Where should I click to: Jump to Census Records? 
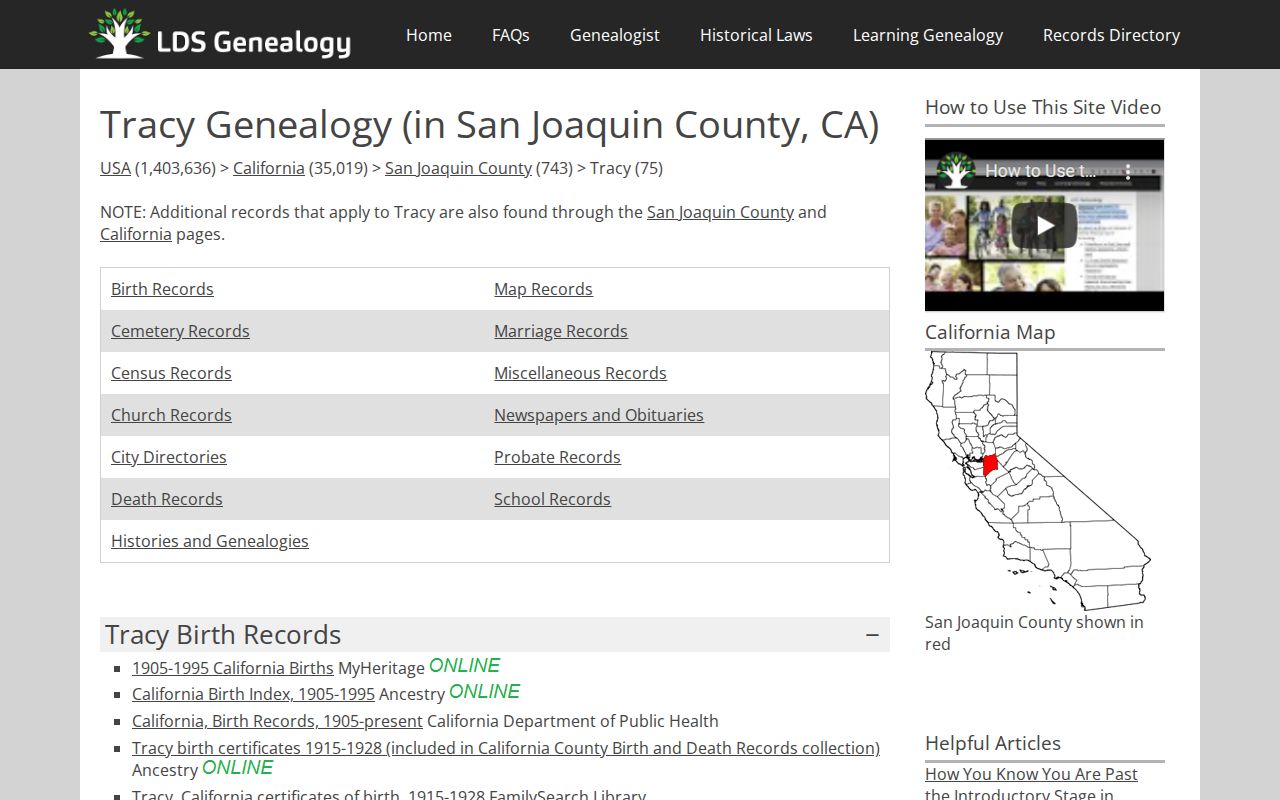point(171,373)
